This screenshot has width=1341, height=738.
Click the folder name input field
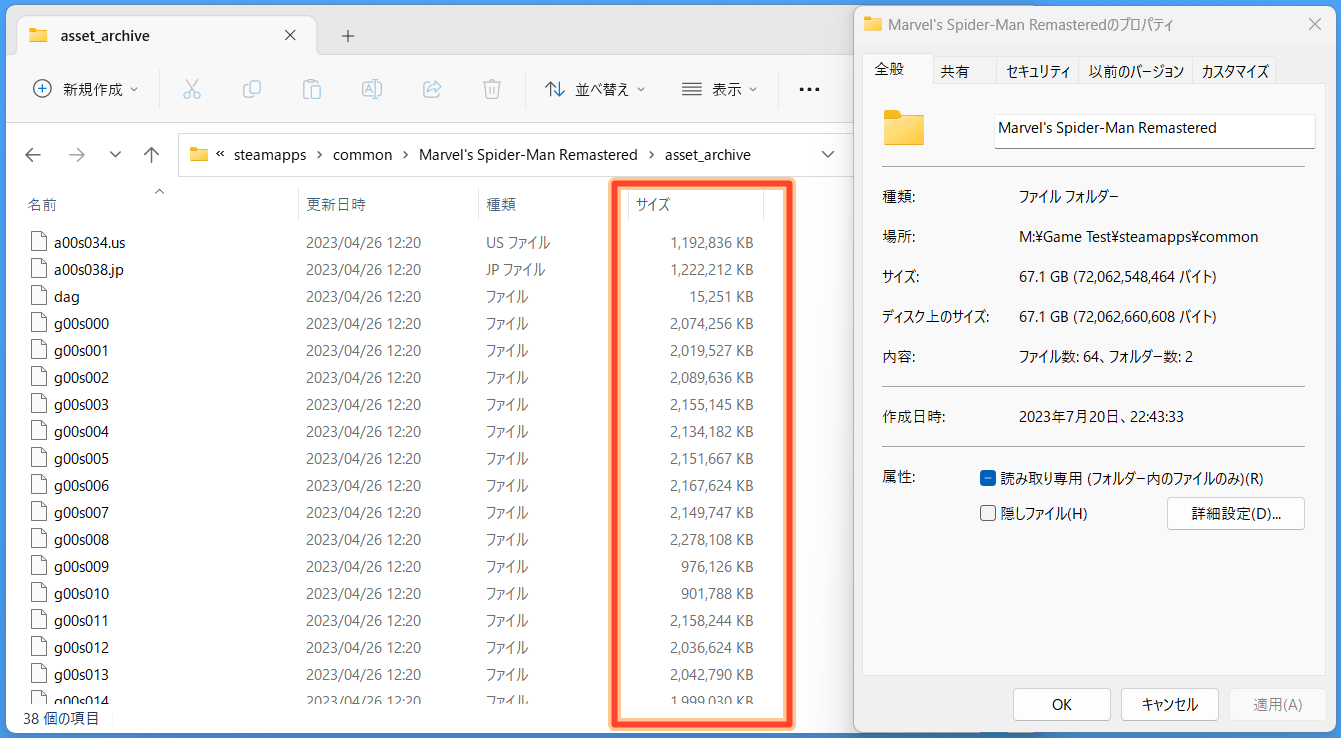tap(1155, 130)
